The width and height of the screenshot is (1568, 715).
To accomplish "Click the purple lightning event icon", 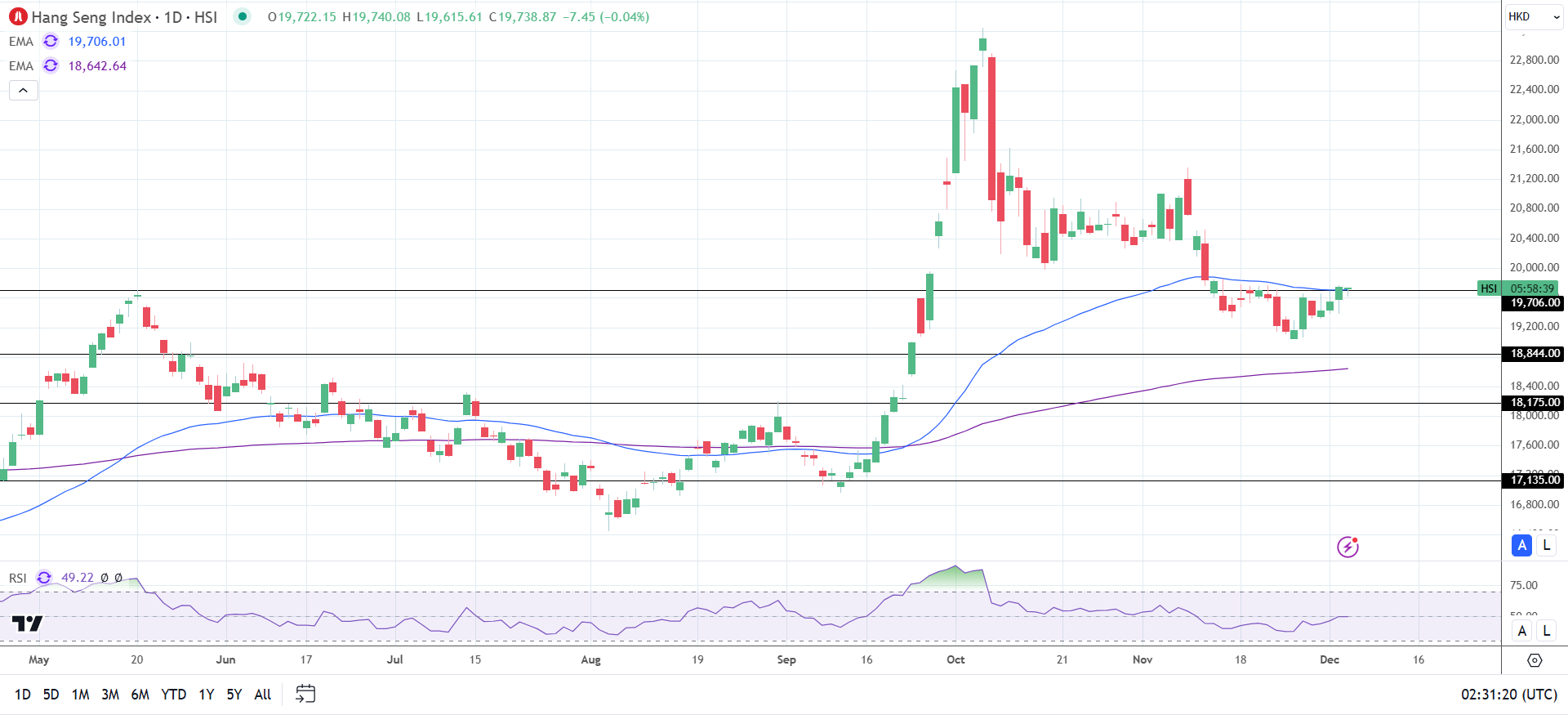I will (x=1347, y=547).
